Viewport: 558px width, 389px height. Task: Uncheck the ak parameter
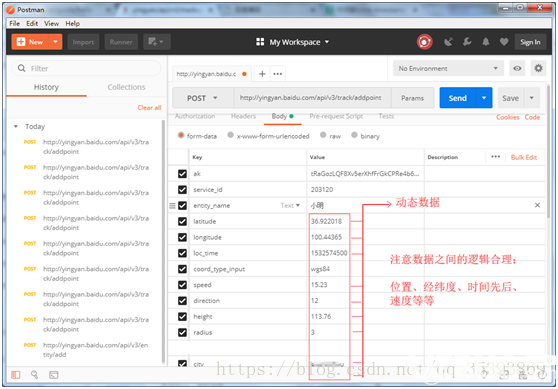(182, 174)
